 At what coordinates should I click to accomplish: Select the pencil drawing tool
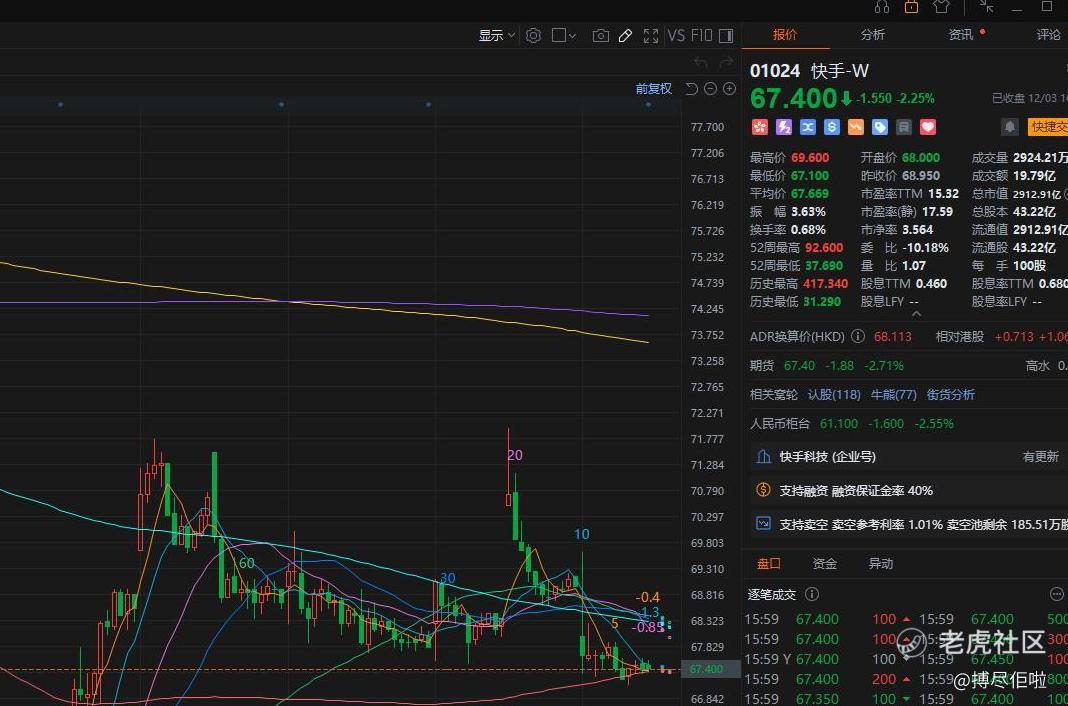(625, 35)
